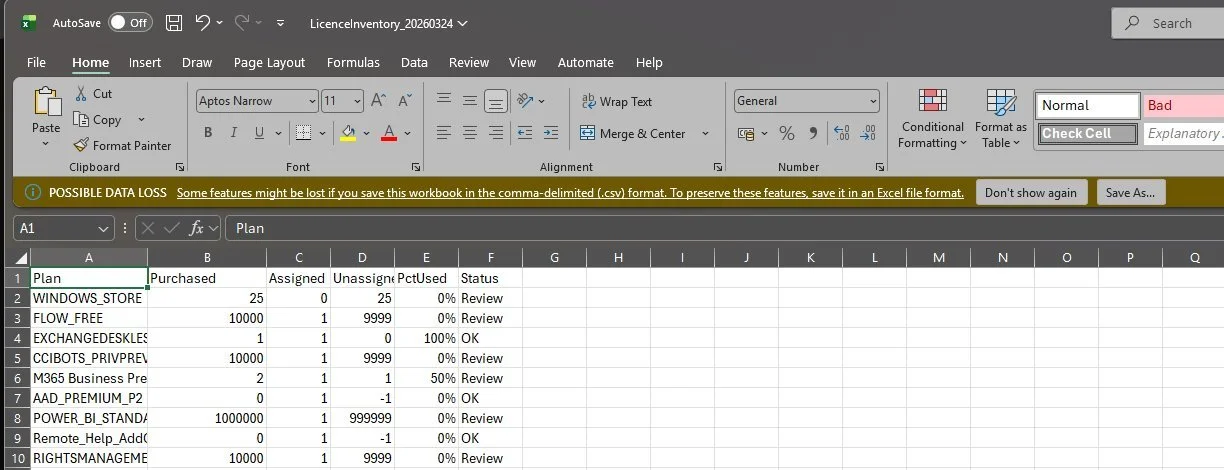Open Merge & Center dropdown arrow
The height and width of the screenshot is (470, 1224).
(x=705, y=133)
